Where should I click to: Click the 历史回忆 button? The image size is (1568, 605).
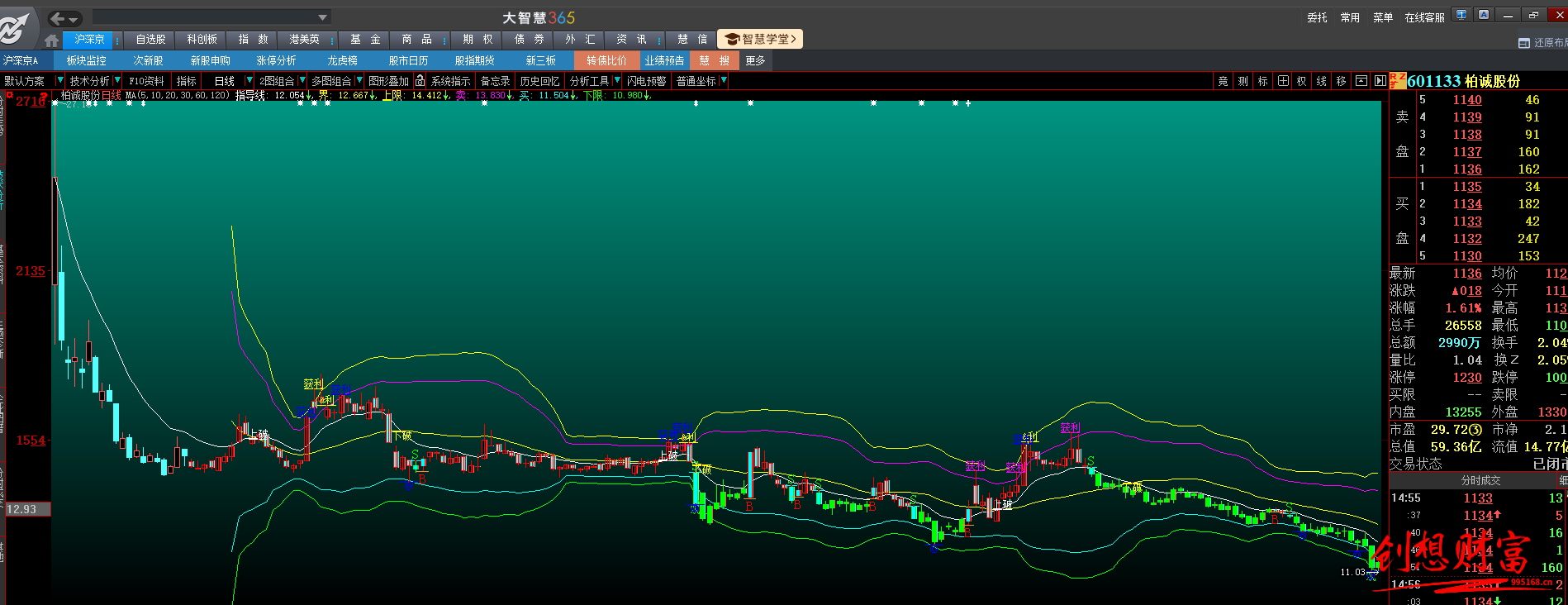click(x=539, y=81)
